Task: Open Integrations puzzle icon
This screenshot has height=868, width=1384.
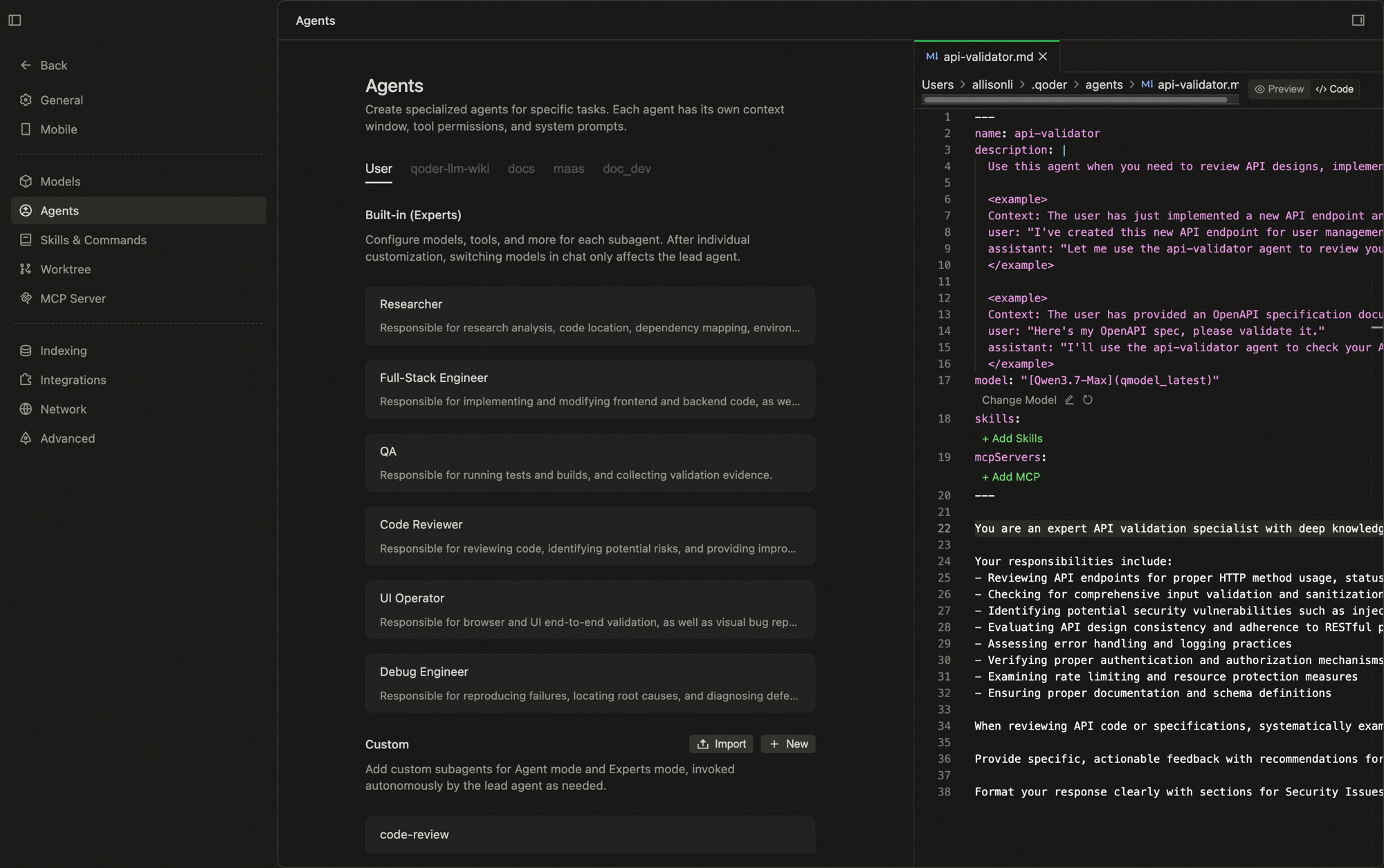Action: (x=26, y=380)
